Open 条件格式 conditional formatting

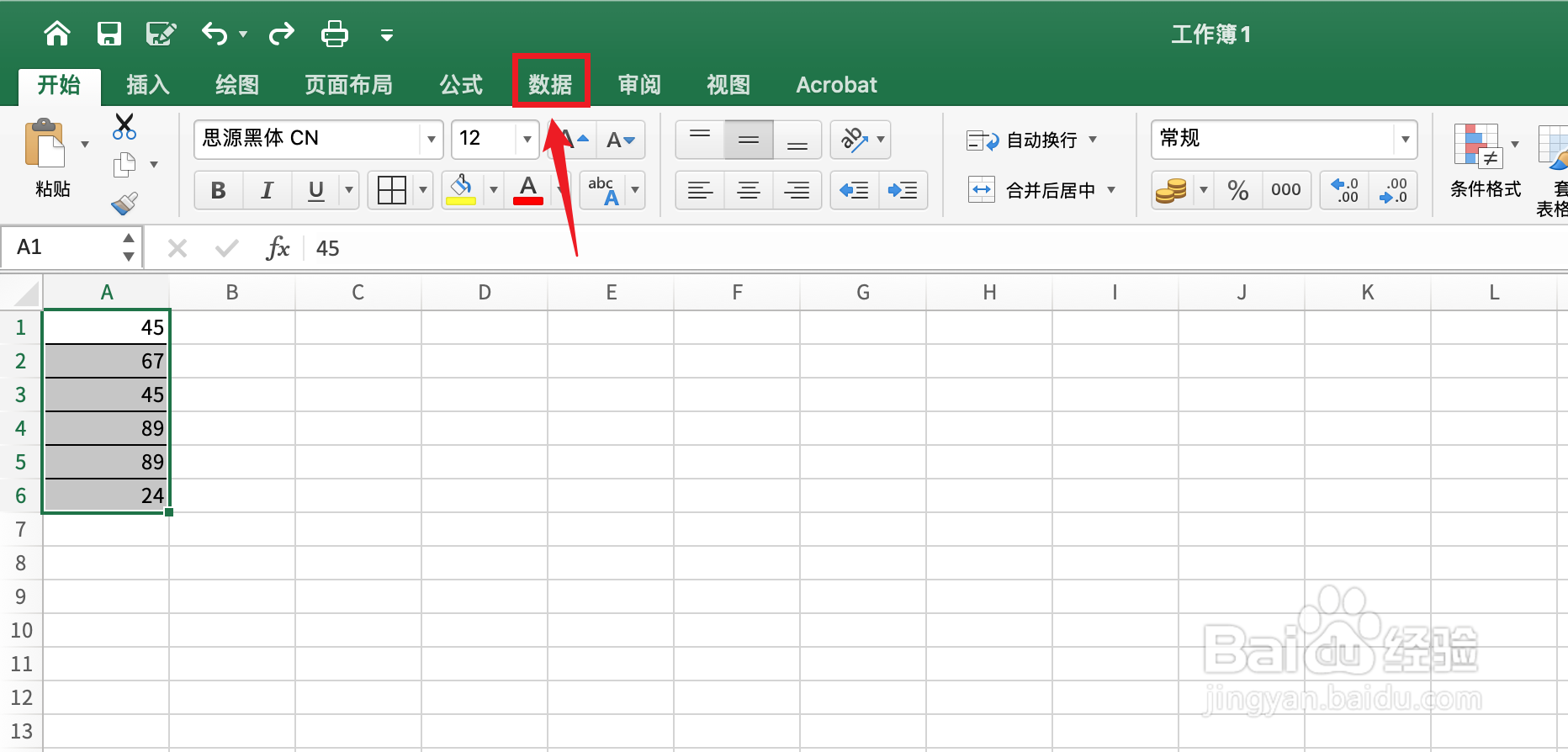[x=1486, y=161]
